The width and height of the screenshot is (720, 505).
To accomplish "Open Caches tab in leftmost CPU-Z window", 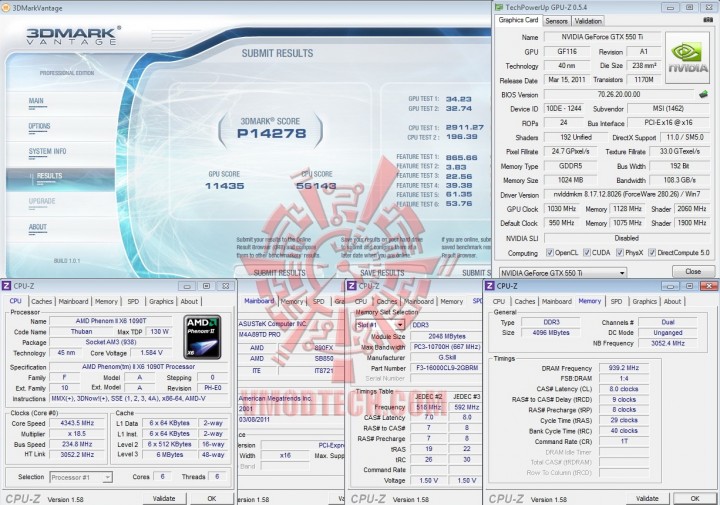I will click(41, 302).
